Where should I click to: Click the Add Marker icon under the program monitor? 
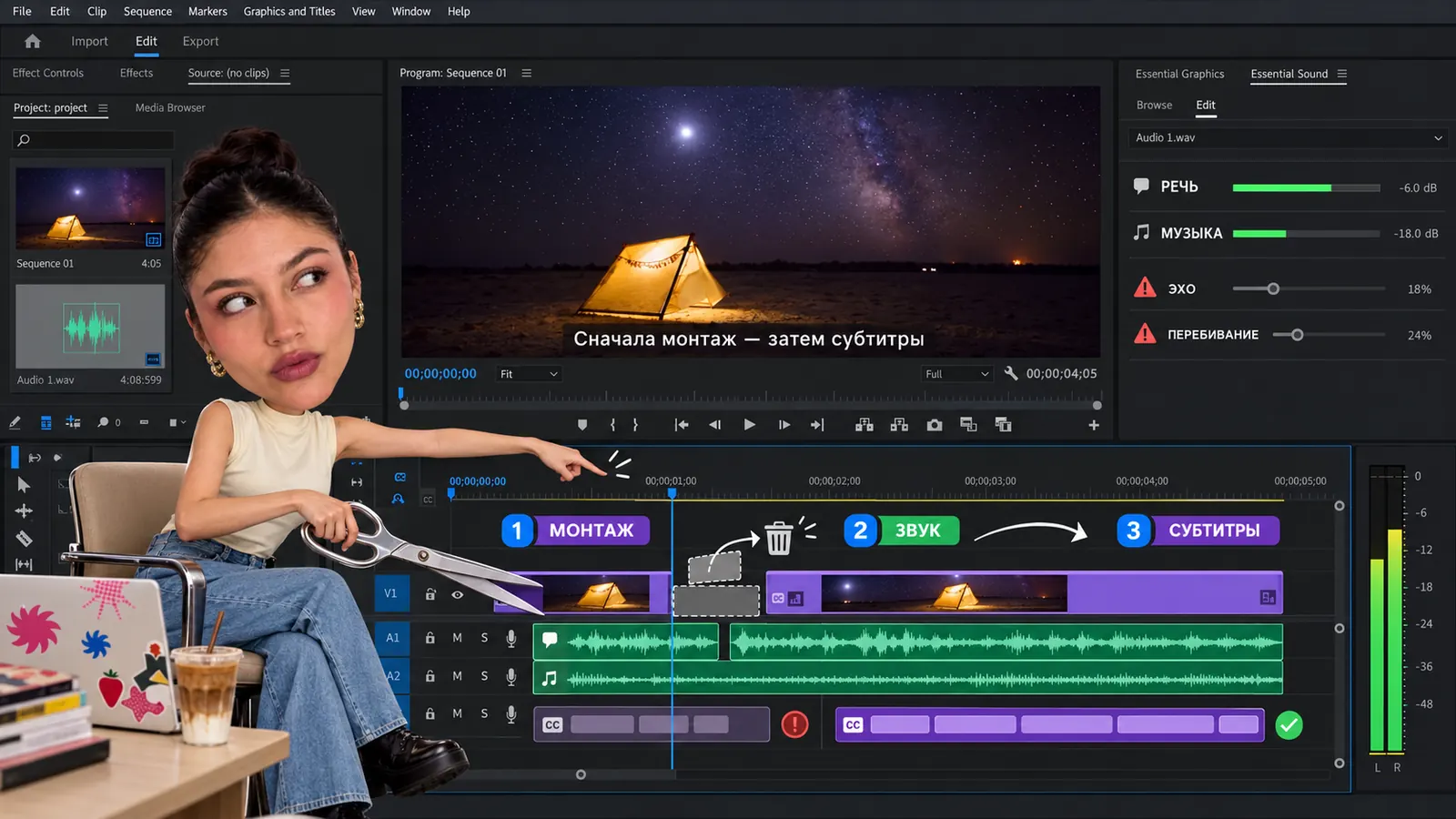tap(582, 425)
